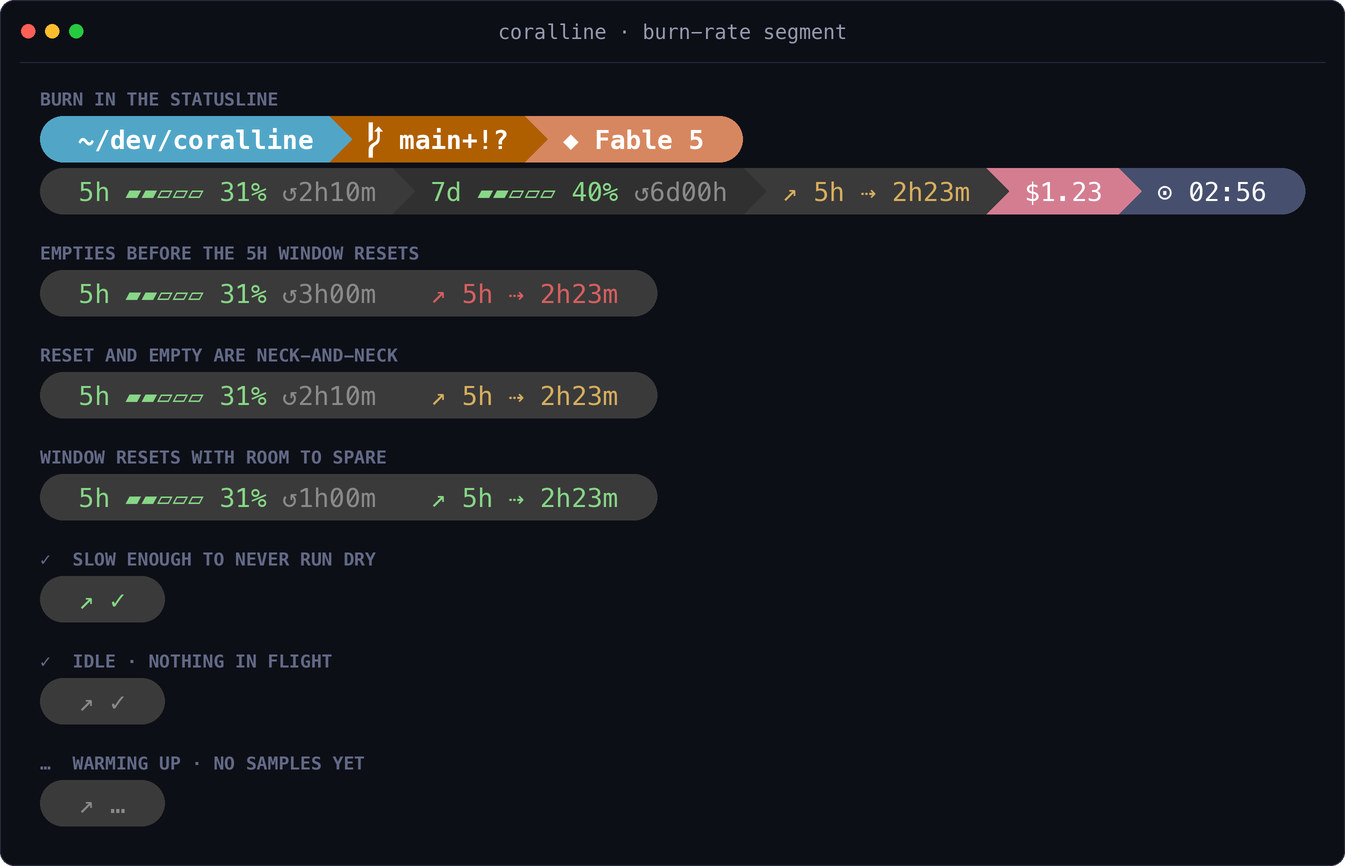
Task: Click the ↺1h00m reset countdown
Action: pyautogui.click(x=329, y=498)
